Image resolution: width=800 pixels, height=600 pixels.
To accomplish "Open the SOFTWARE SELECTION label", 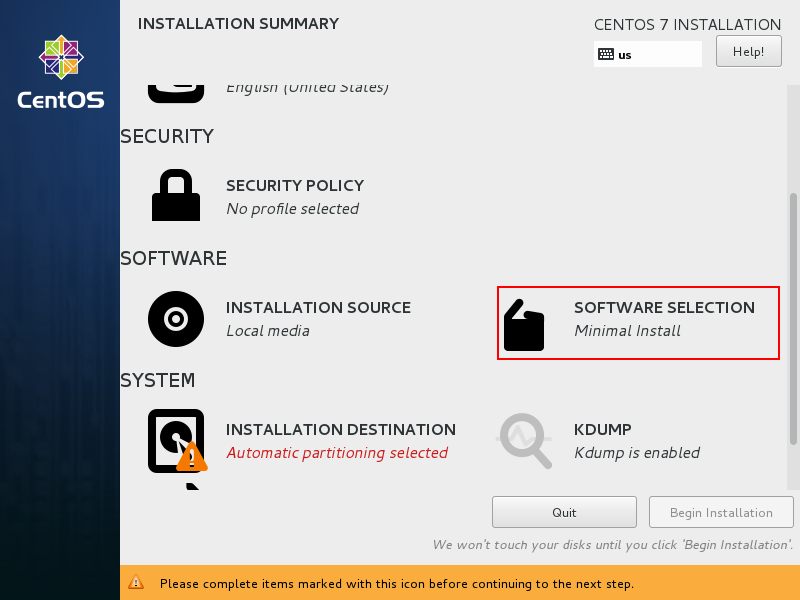I will point(664,308).
